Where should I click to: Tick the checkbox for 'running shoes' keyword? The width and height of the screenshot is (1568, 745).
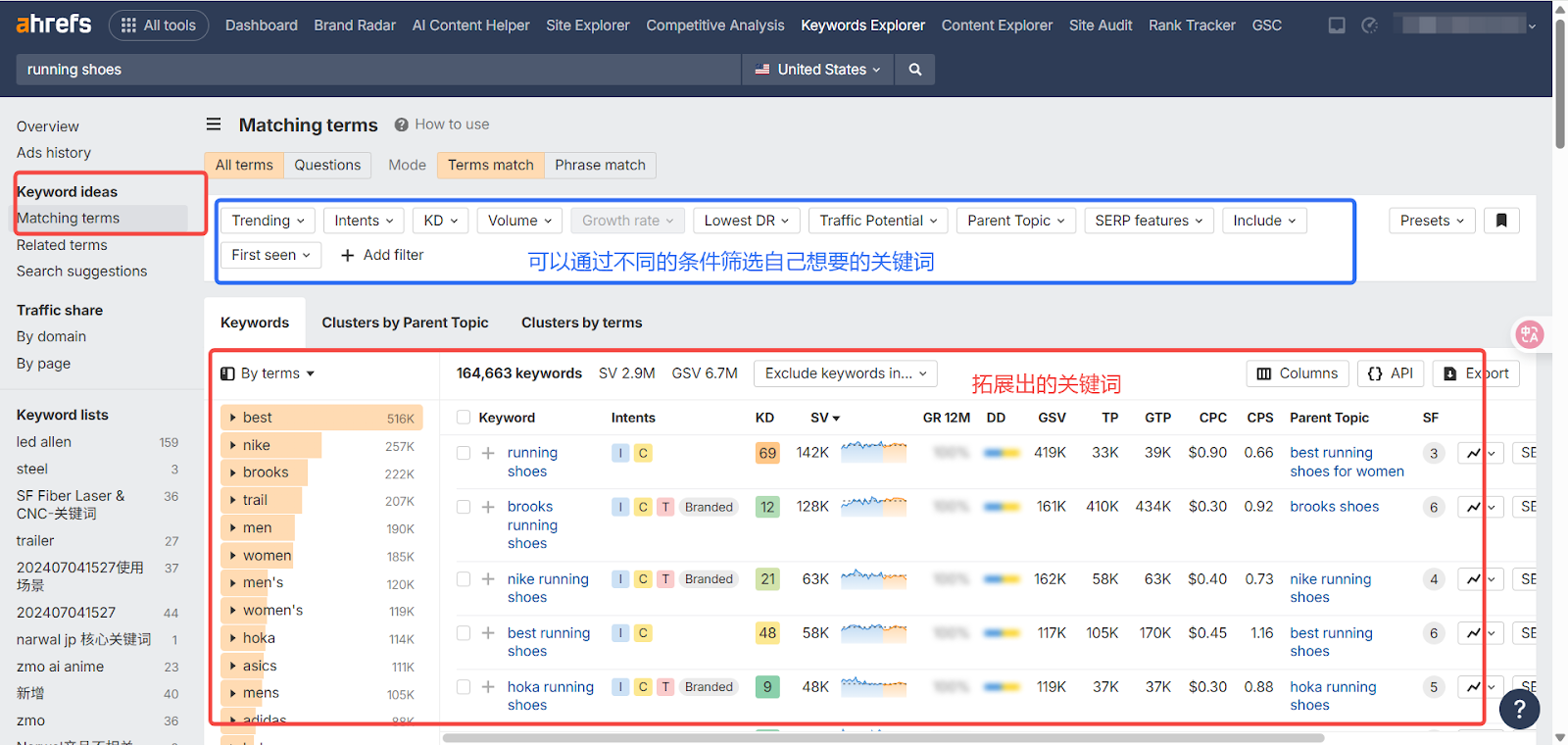(x=464, y=453)
